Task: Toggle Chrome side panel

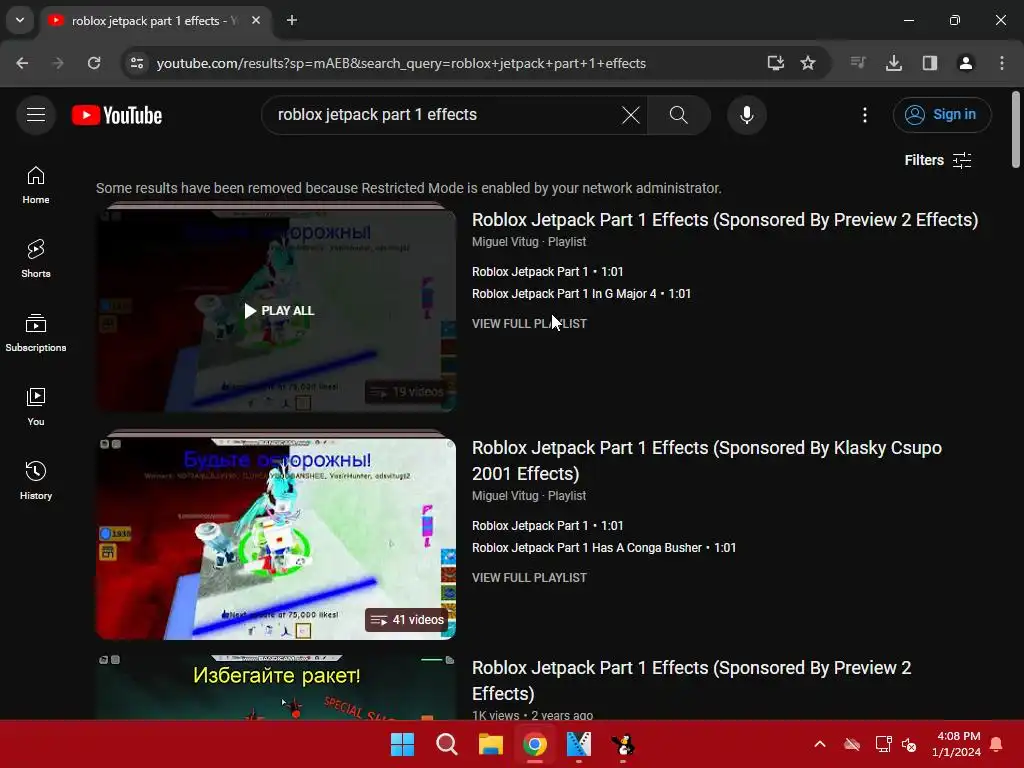Action: (930, 63)
